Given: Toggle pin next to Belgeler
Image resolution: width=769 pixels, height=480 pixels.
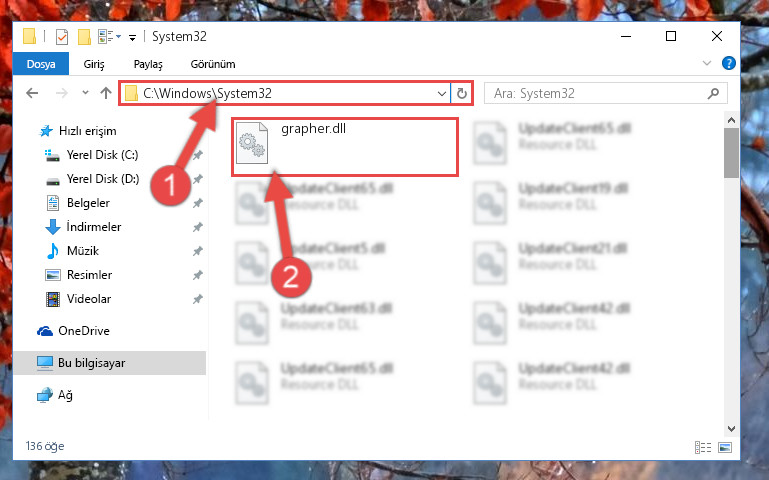Looking at the screenshot, I should tap(198, 203).
